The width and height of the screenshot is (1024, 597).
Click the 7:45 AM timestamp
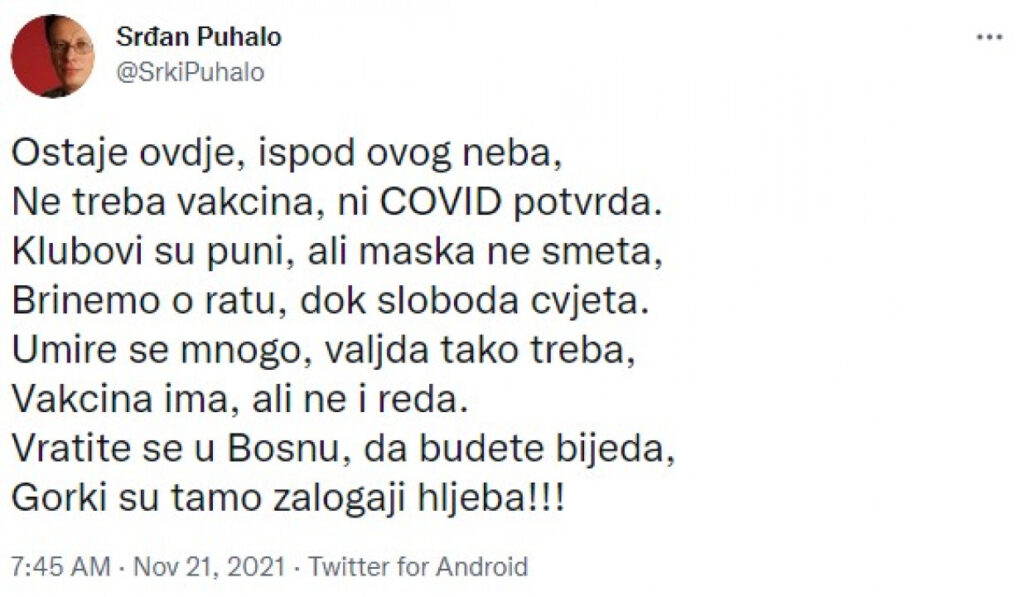(59, 567)
